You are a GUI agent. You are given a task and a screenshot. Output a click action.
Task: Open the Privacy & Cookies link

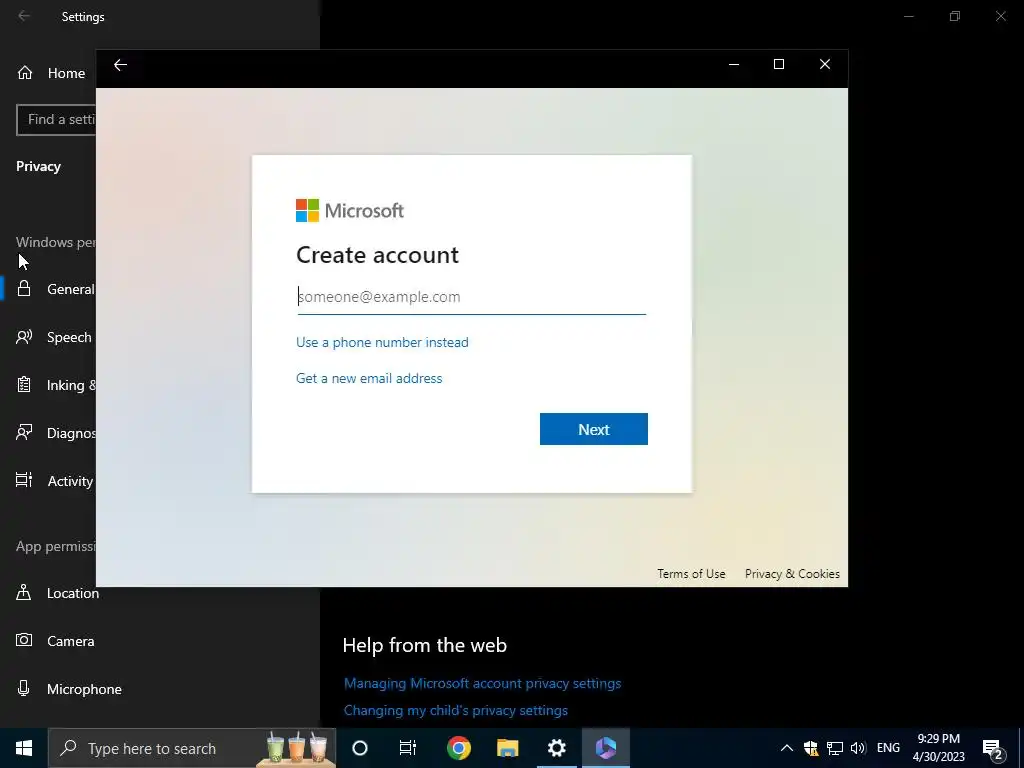pyautogui.click(x=792, y=573)
